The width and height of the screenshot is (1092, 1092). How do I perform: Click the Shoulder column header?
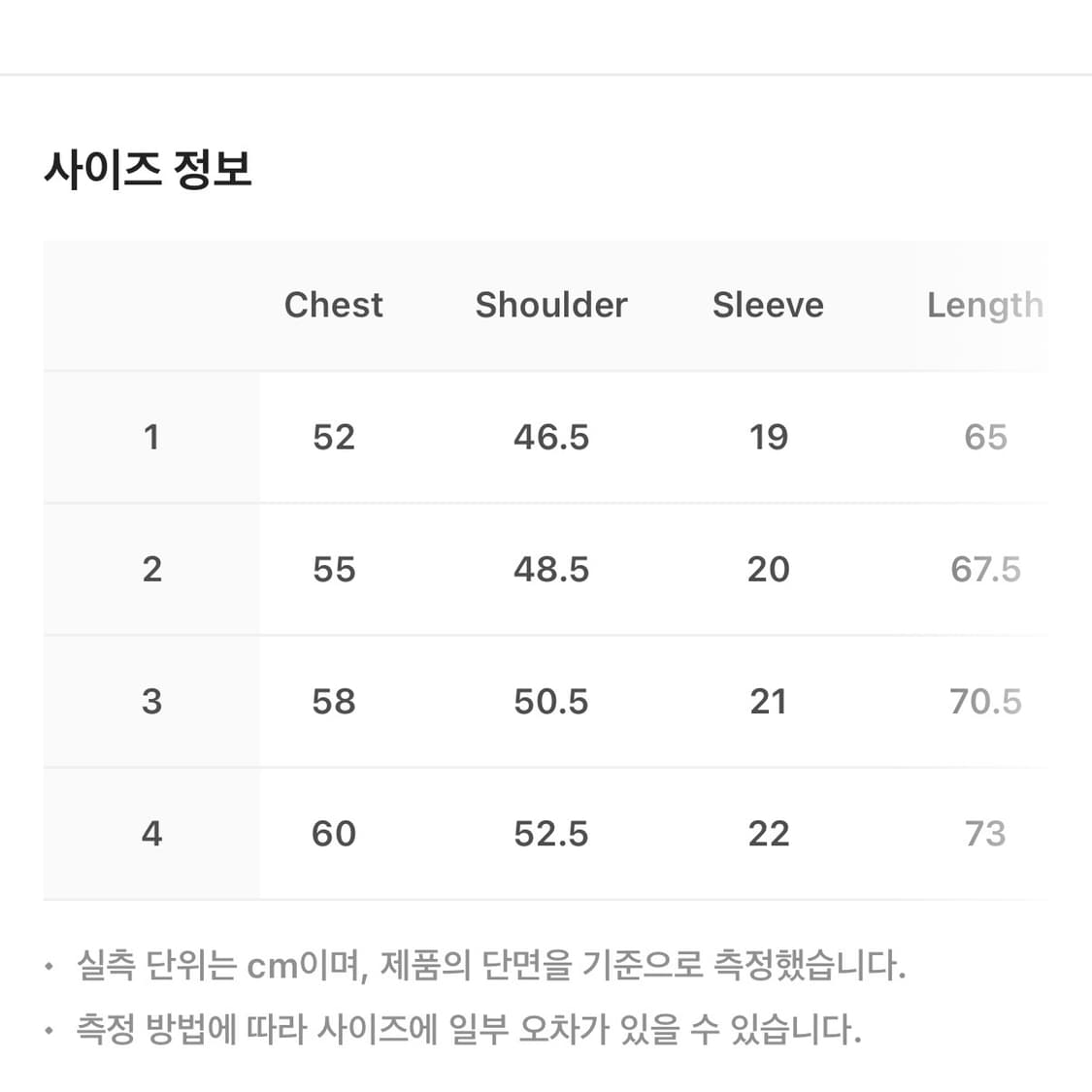[x=550, y=305]
